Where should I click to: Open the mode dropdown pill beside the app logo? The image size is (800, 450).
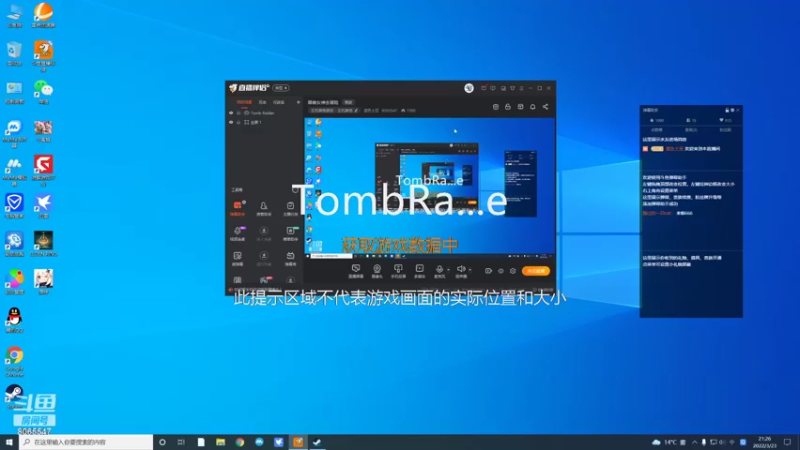281,88
